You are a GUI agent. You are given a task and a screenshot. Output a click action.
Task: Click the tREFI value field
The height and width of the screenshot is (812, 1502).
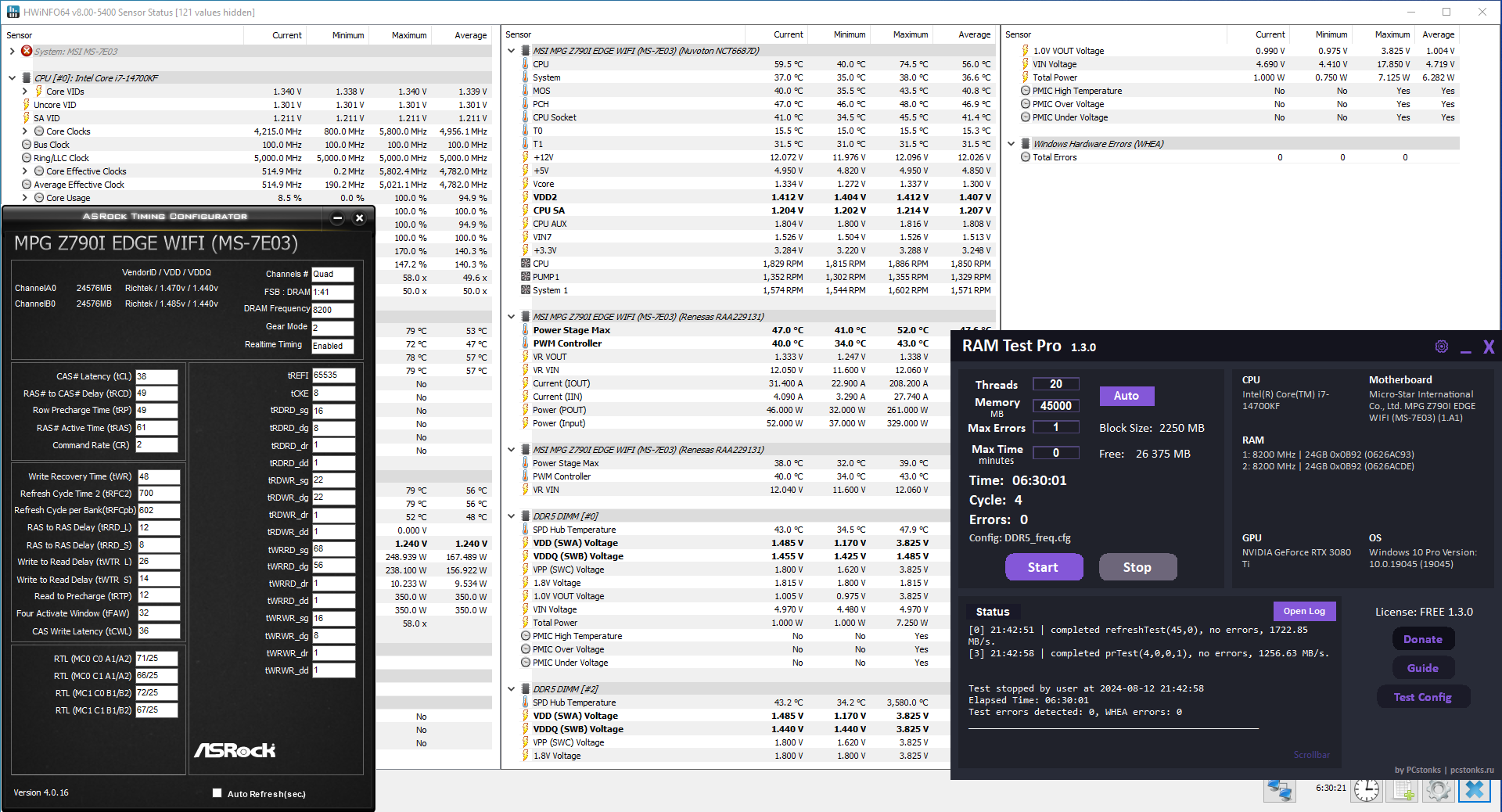point(333,375)
